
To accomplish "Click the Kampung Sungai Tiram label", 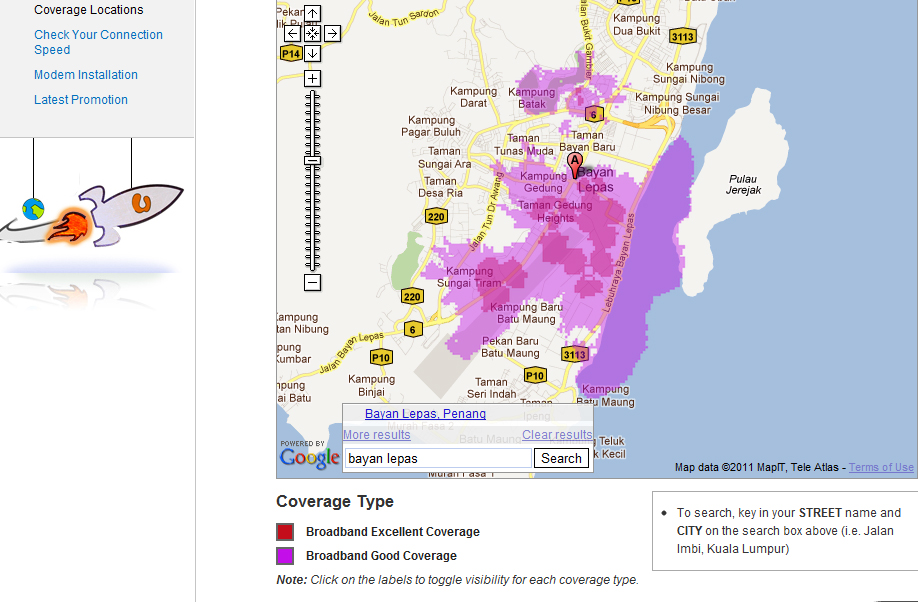I will coord(470,277).
